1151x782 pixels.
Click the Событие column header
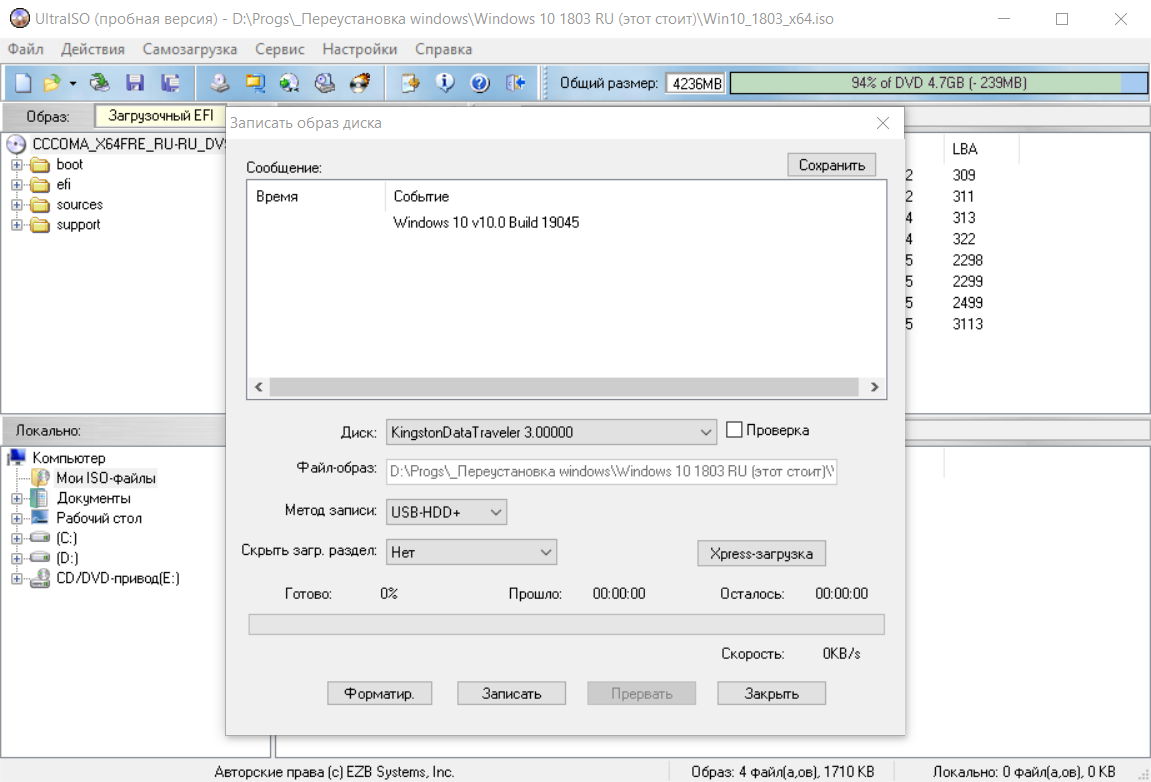coord(421,197)
